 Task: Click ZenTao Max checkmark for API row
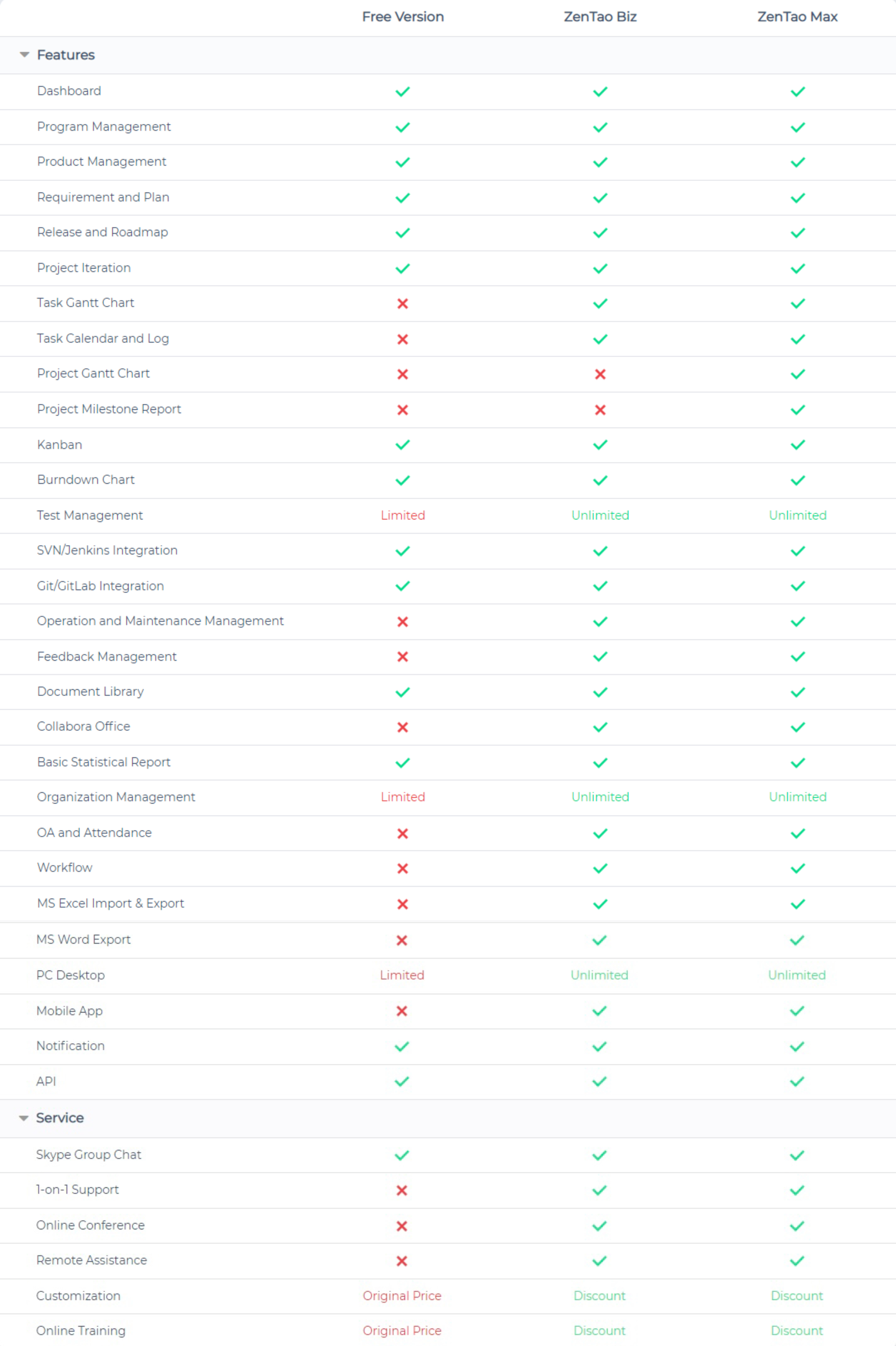(797, 1081)
